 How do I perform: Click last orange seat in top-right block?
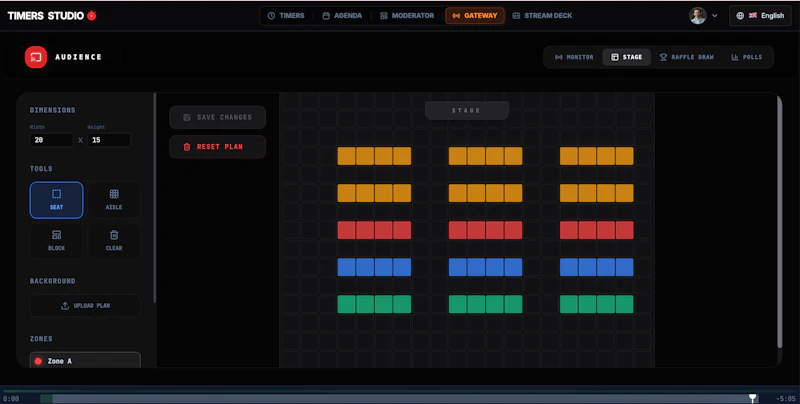624,156
